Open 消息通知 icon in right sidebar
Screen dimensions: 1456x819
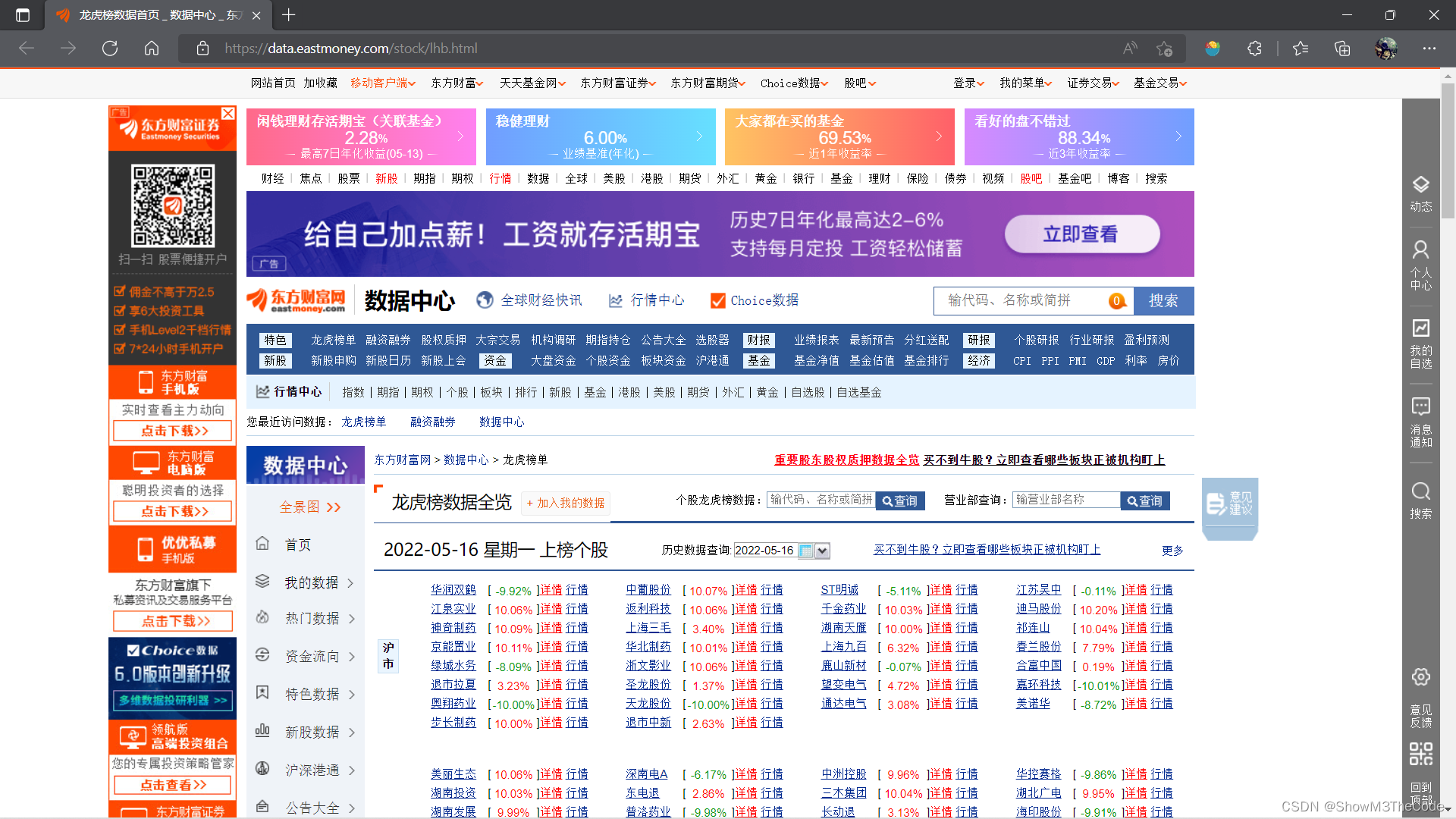pos(1420,422)
